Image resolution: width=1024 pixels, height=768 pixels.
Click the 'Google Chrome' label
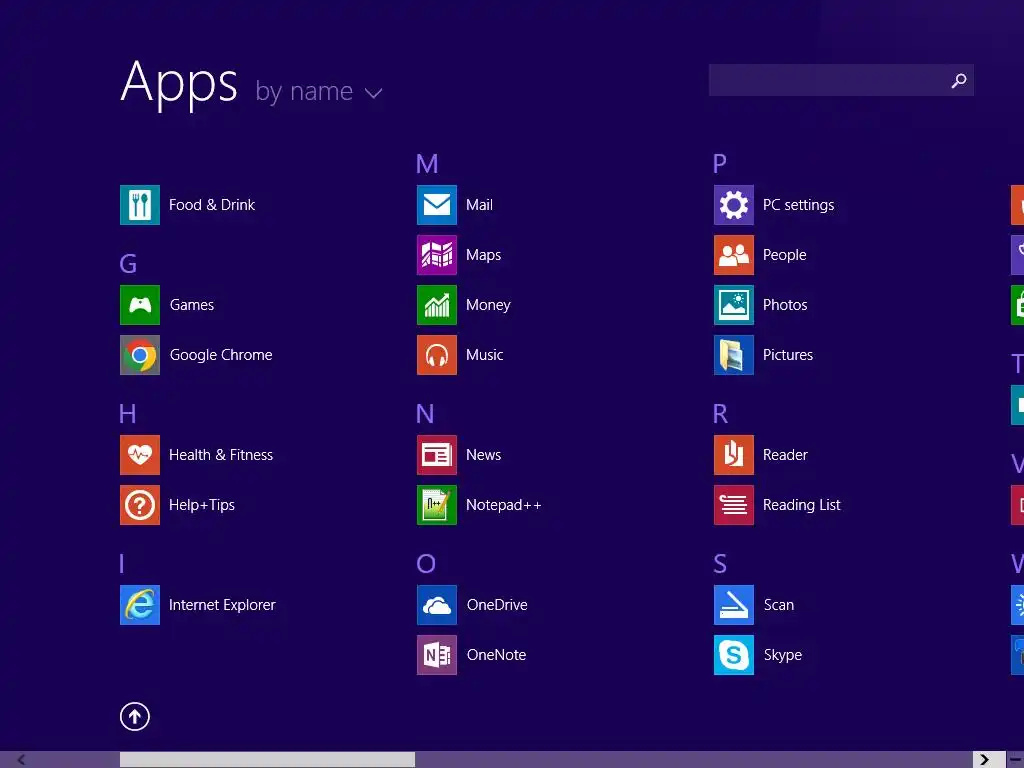pos(221,355)
